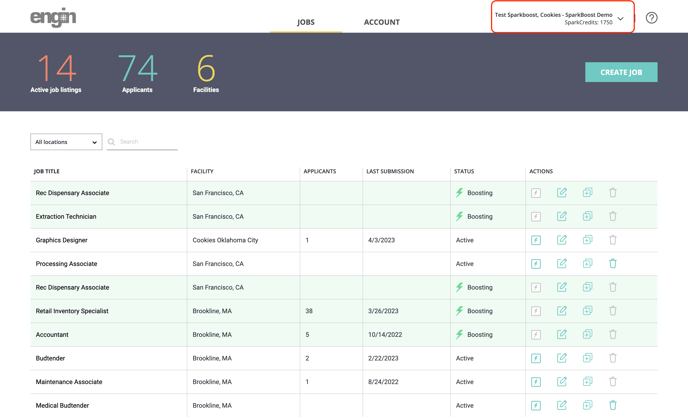Click the boost icon for Graphics Designer

[x=536, y=240]
